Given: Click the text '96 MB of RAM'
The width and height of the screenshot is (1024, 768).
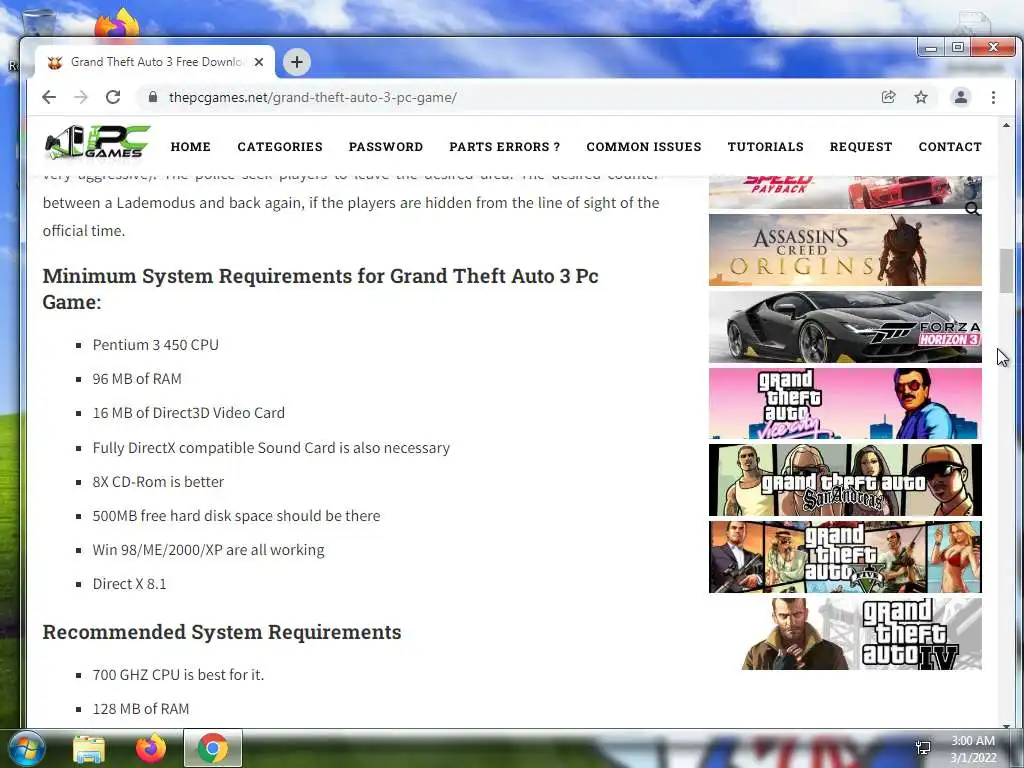Looking at the screenshot, I should coord(137,379).
